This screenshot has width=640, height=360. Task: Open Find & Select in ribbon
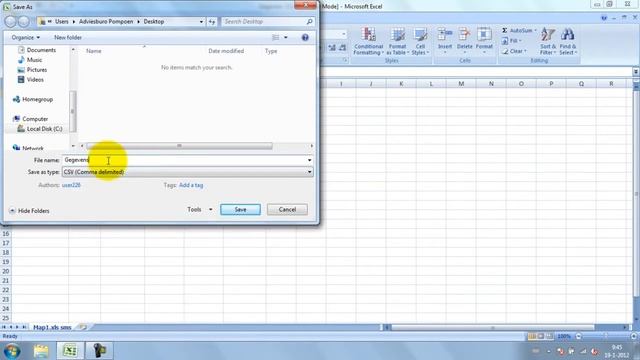click(x=567, y=41)
